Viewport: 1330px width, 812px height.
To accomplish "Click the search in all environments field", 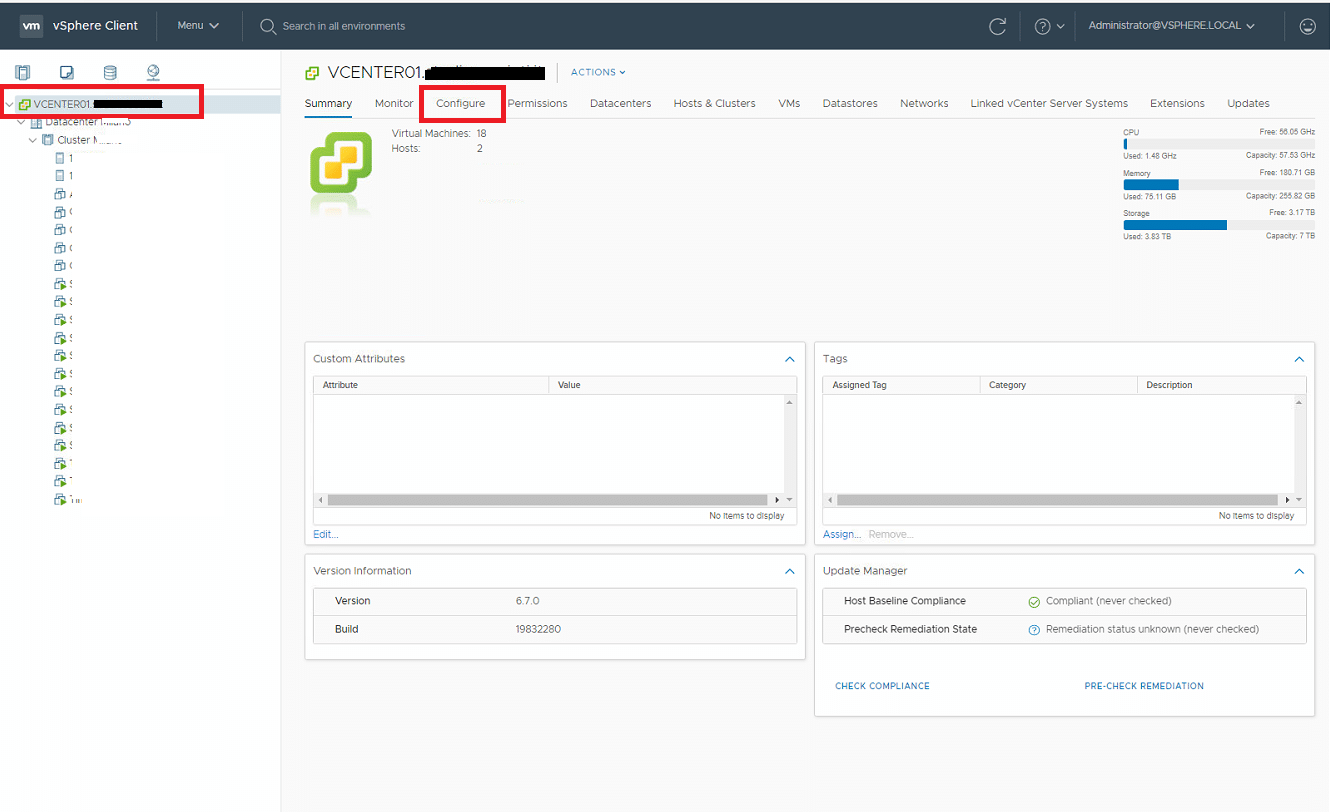I will [x=344, y=26].
